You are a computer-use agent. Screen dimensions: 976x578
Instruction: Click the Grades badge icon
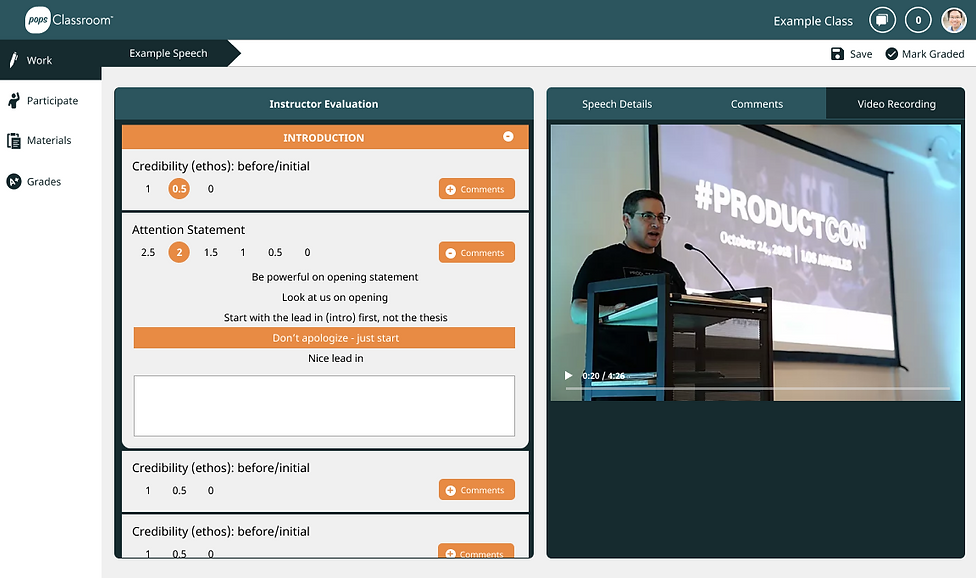tap(14, 181)
